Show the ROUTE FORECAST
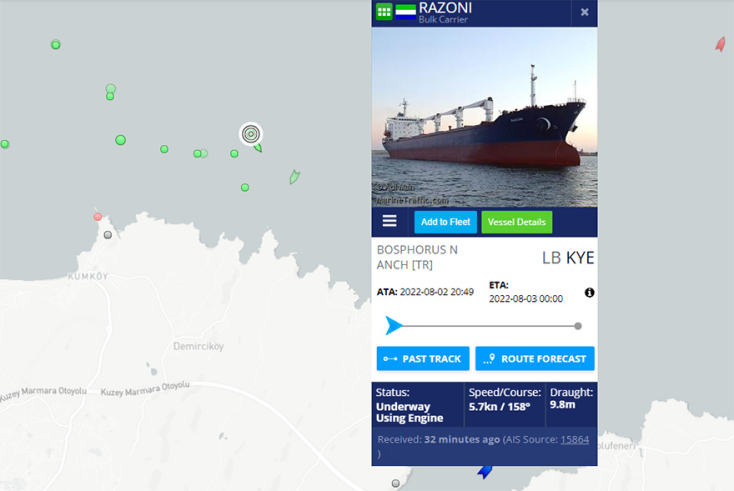 click(535, 359)
